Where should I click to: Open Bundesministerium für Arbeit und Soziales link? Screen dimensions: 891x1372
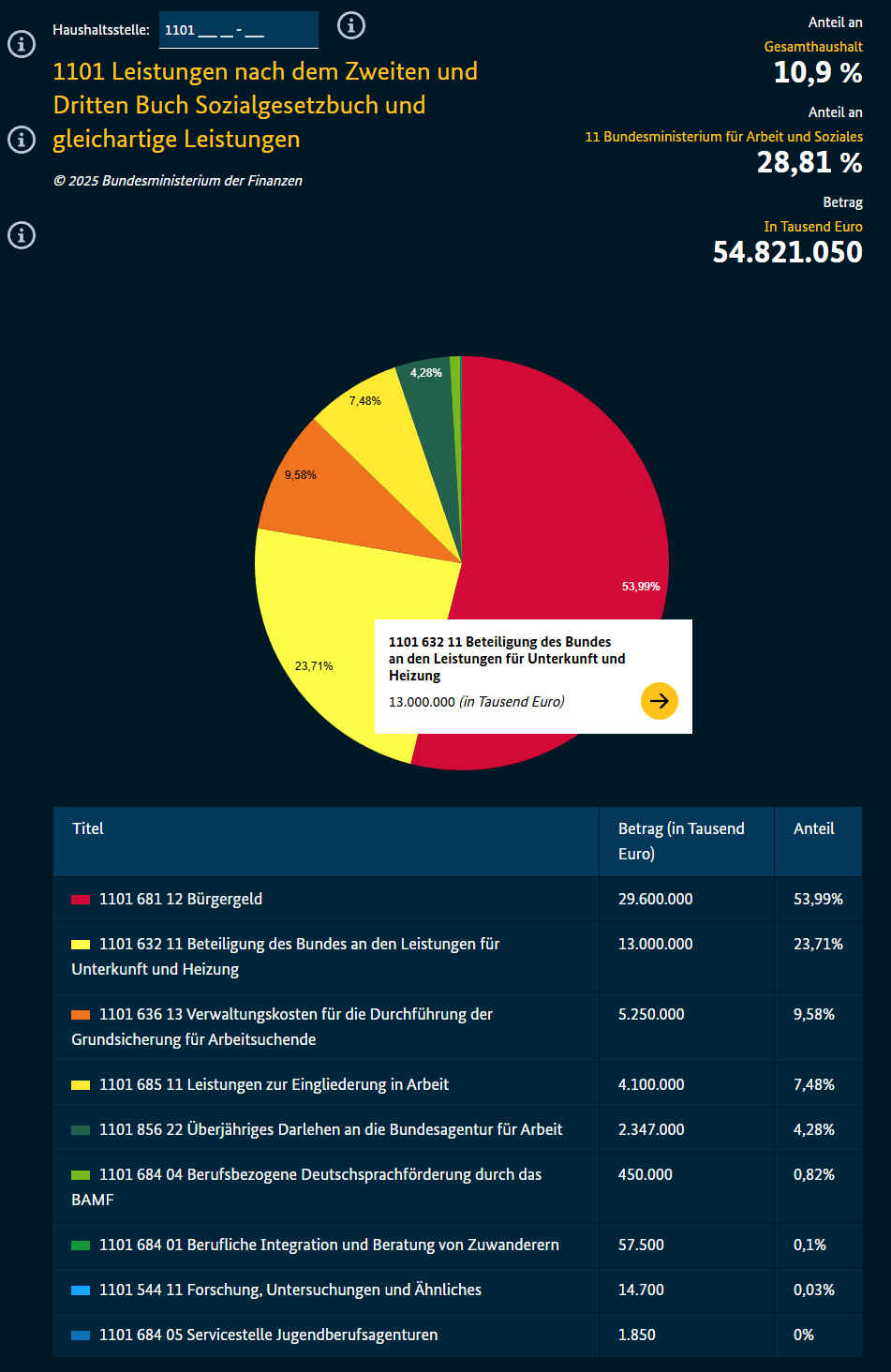[x=723, y=137]
